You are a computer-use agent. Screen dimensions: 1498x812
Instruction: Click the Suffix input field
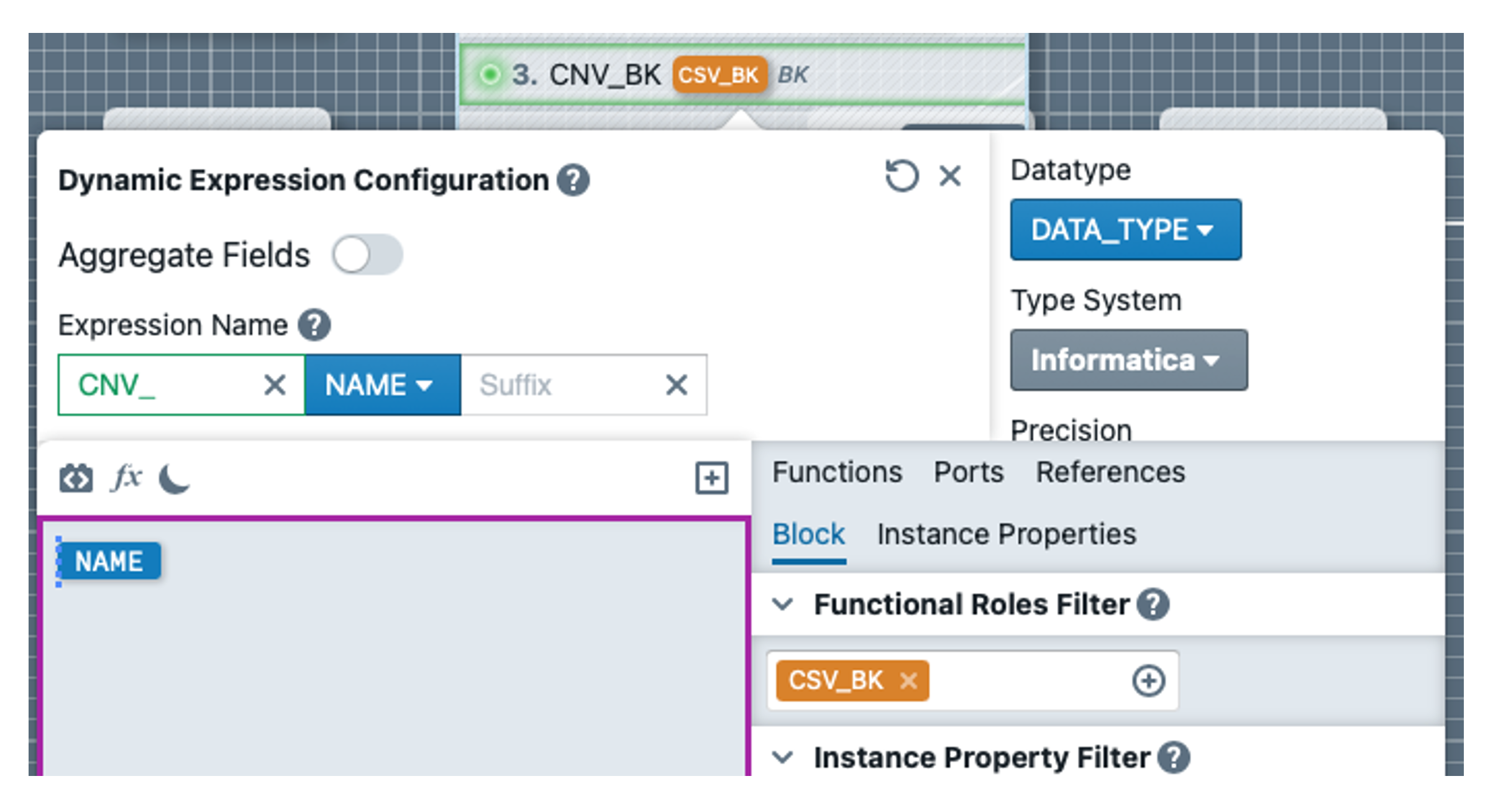pos(559,385)
